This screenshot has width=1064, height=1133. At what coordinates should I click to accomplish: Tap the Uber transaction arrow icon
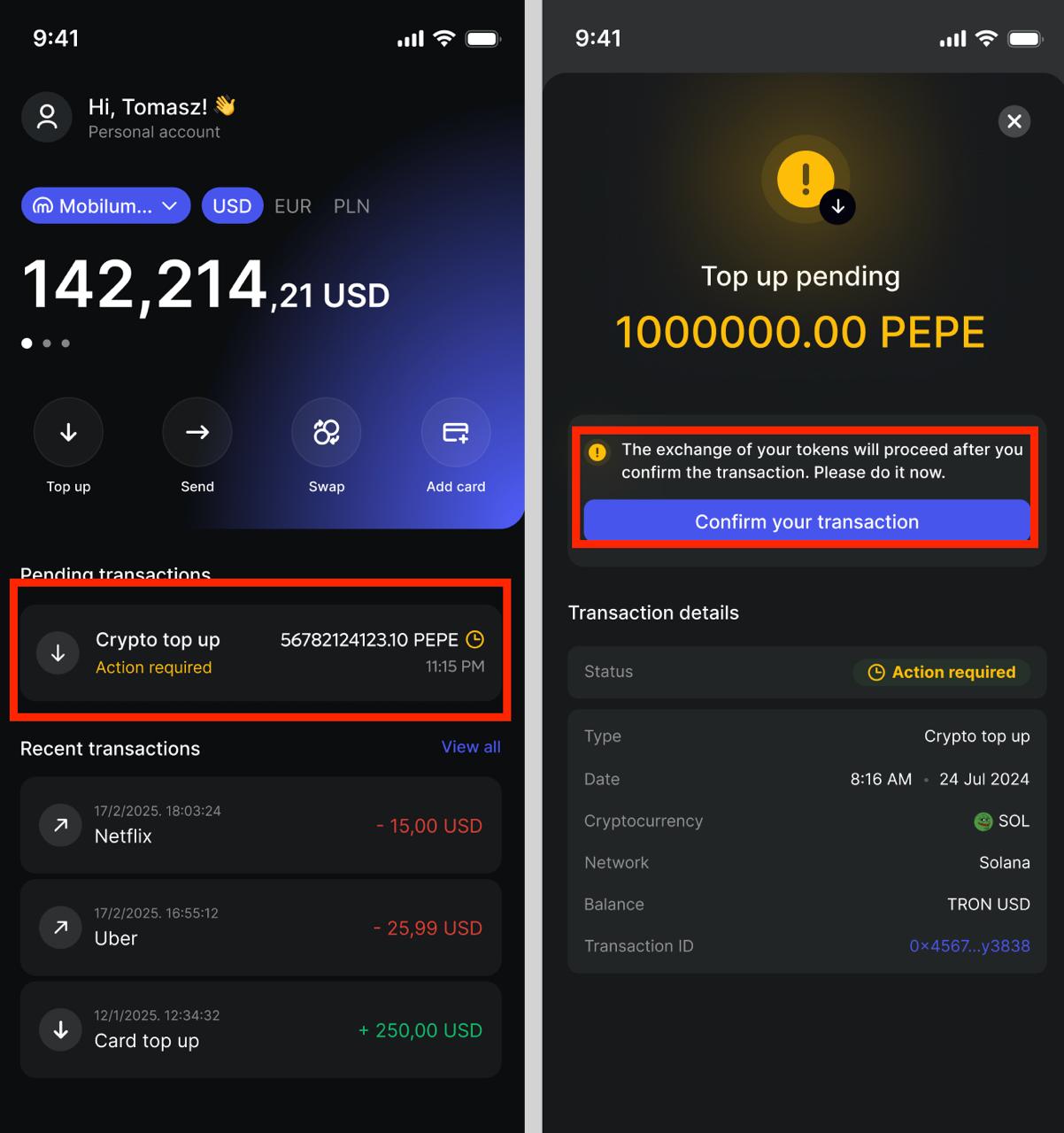pos(61,928)
